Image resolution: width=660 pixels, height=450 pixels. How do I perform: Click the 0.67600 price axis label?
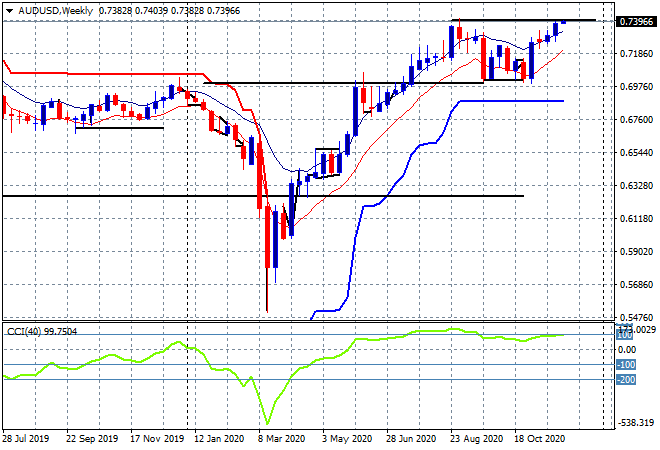click(636, 120)
